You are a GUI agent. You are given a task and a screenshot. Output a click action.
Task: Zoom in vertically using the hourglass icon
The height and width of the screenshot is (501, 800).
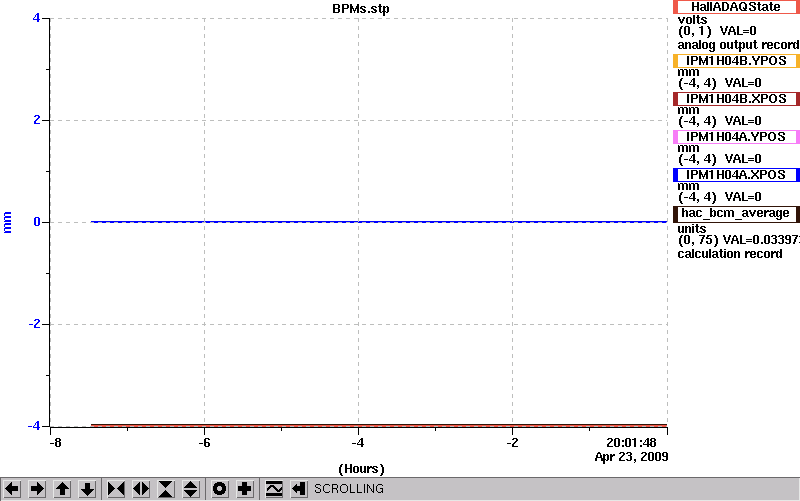166,489
